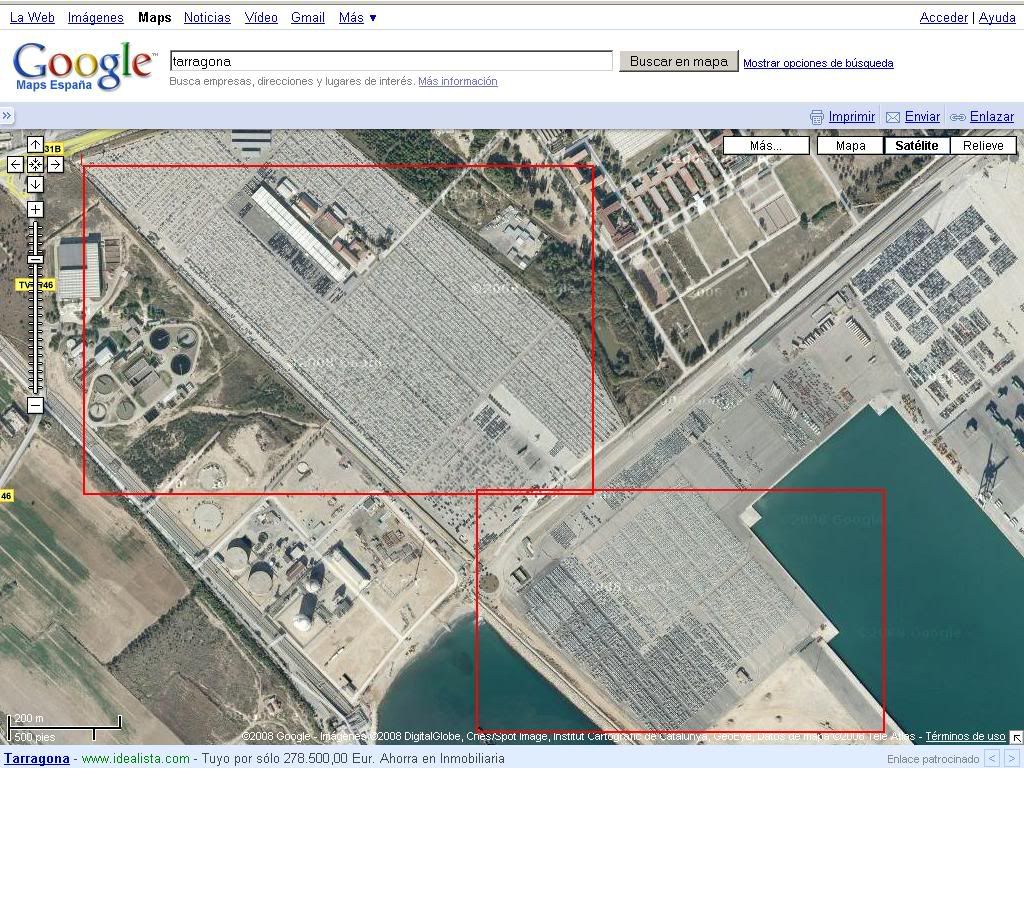This screenshot has width=1024, height=912.
Task: Click the center/return map icon
Action: click(x=35, y=165)
